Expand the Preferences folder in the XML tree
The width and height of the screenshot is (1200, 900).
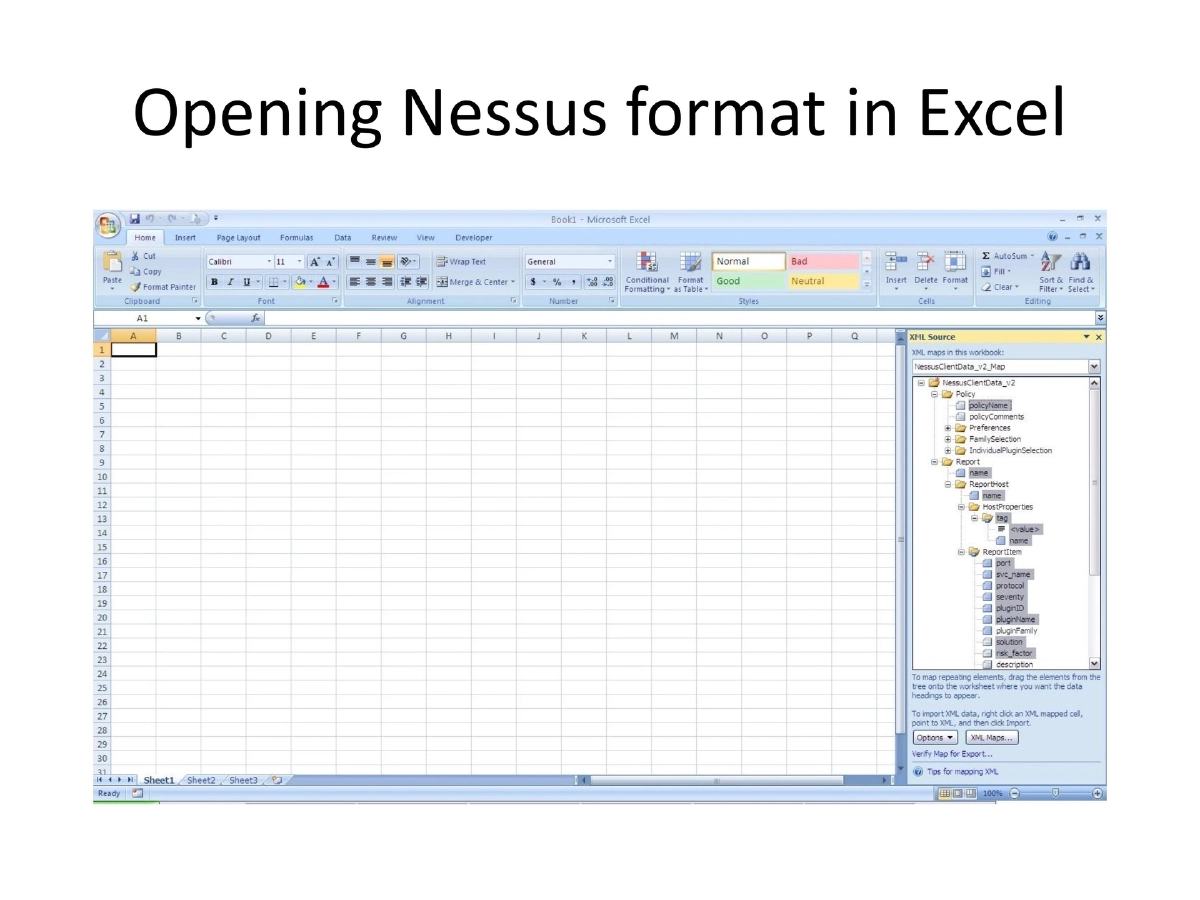click(948, 427)
